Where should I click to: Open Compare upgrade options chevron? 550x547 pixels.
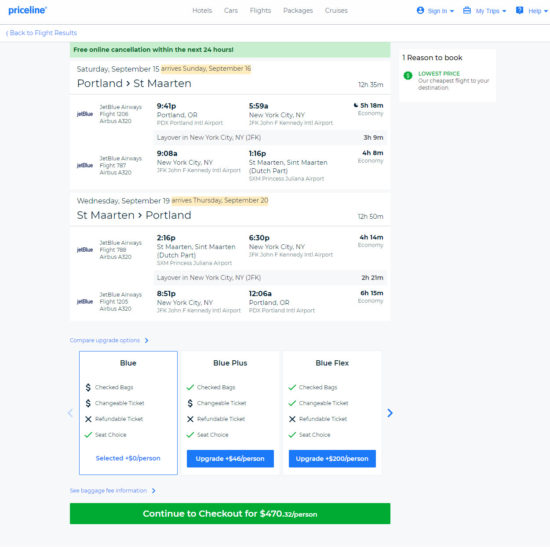(147, 340)
